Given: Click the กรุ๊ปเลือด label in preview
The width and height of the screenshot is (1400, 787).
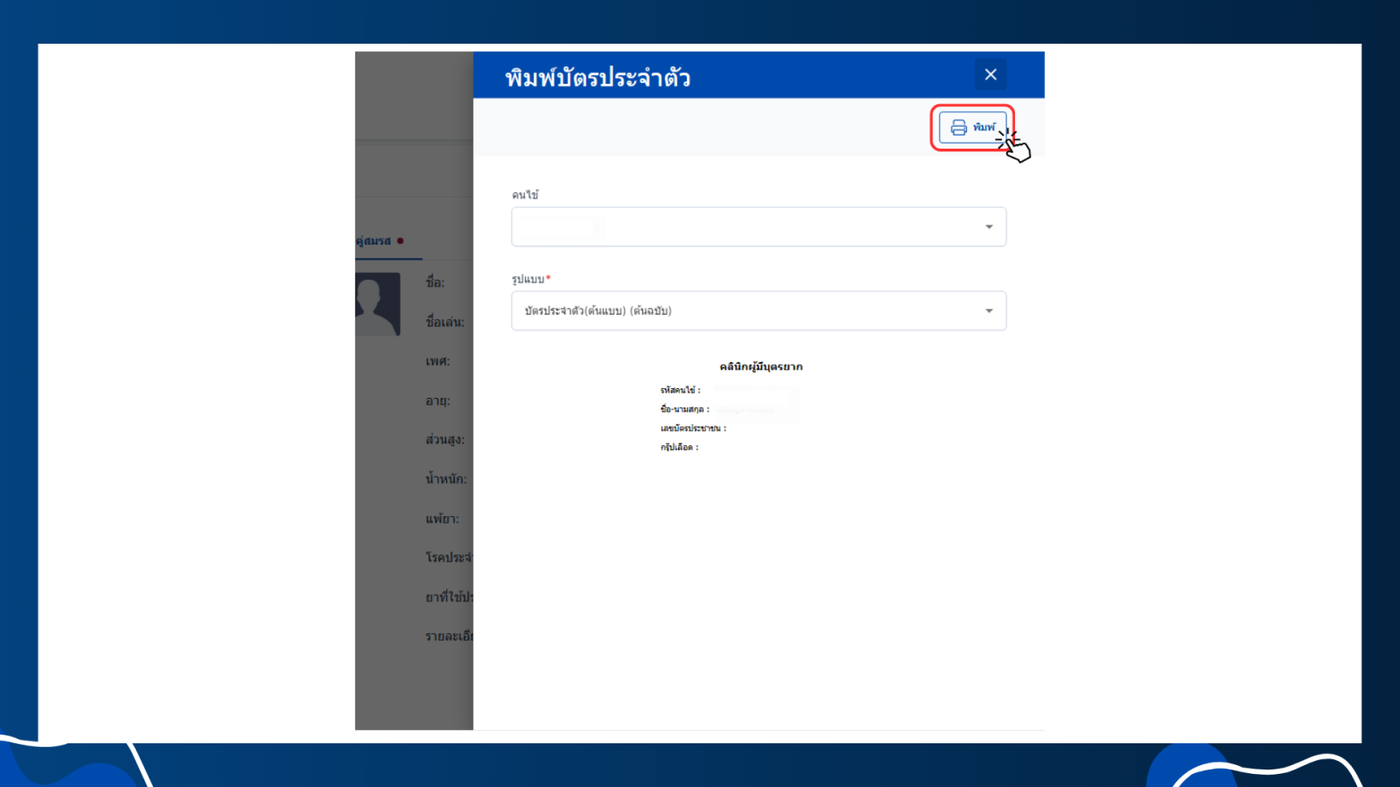Looking at the screenshot, I should pyautogui.click(x=679, y=447).
